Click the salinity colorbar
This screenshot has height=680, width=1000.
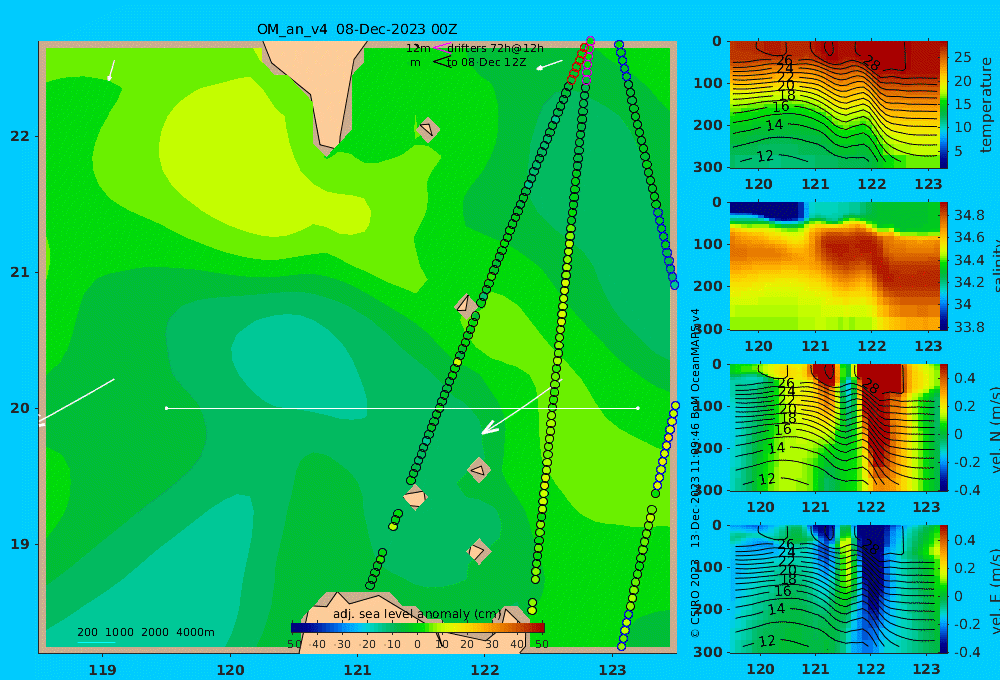tap(944, 266)
